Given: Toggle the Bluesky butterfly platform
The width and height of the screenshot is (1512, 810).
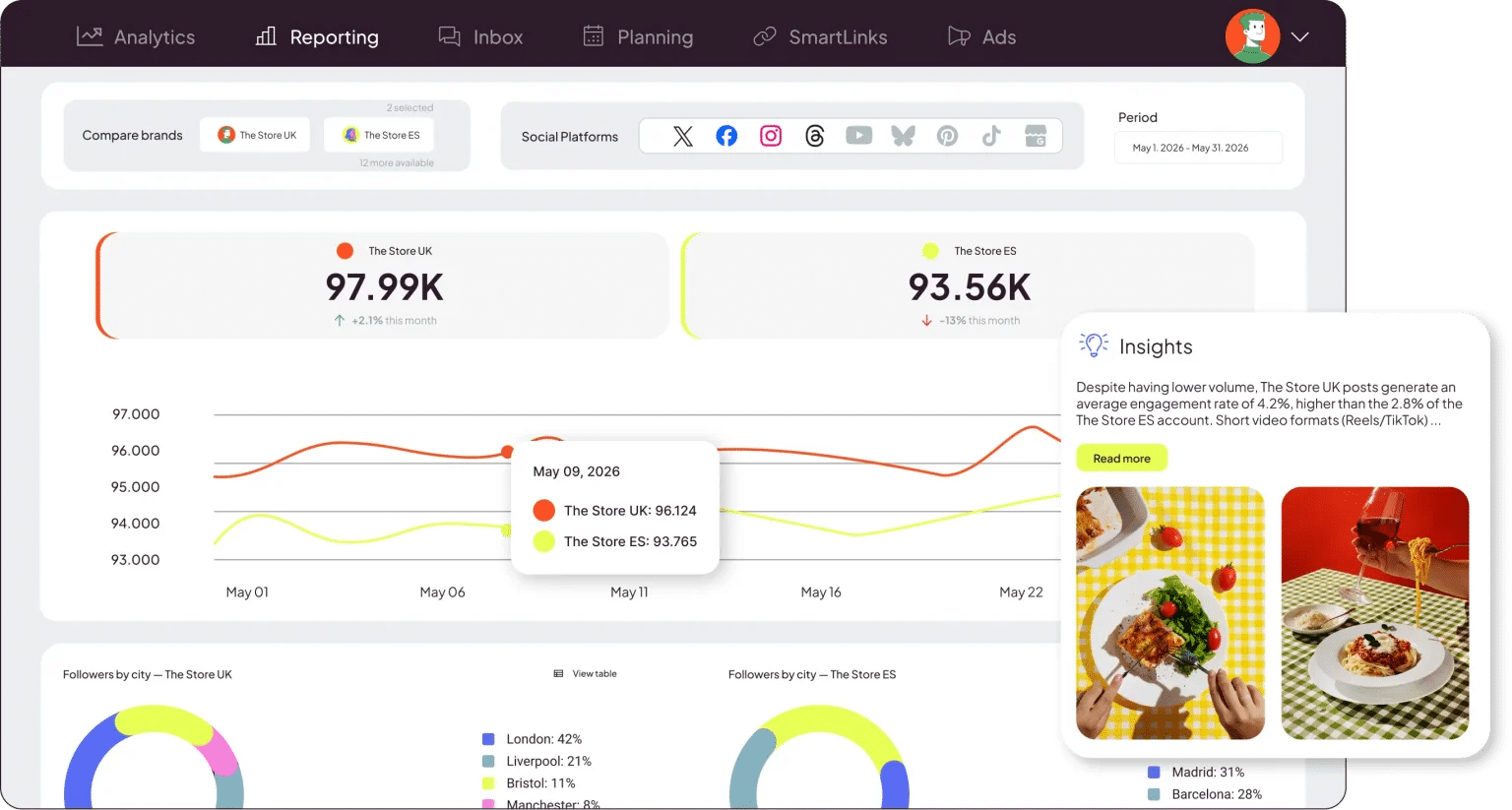Looking at the screenshot, I should (903, 136).
